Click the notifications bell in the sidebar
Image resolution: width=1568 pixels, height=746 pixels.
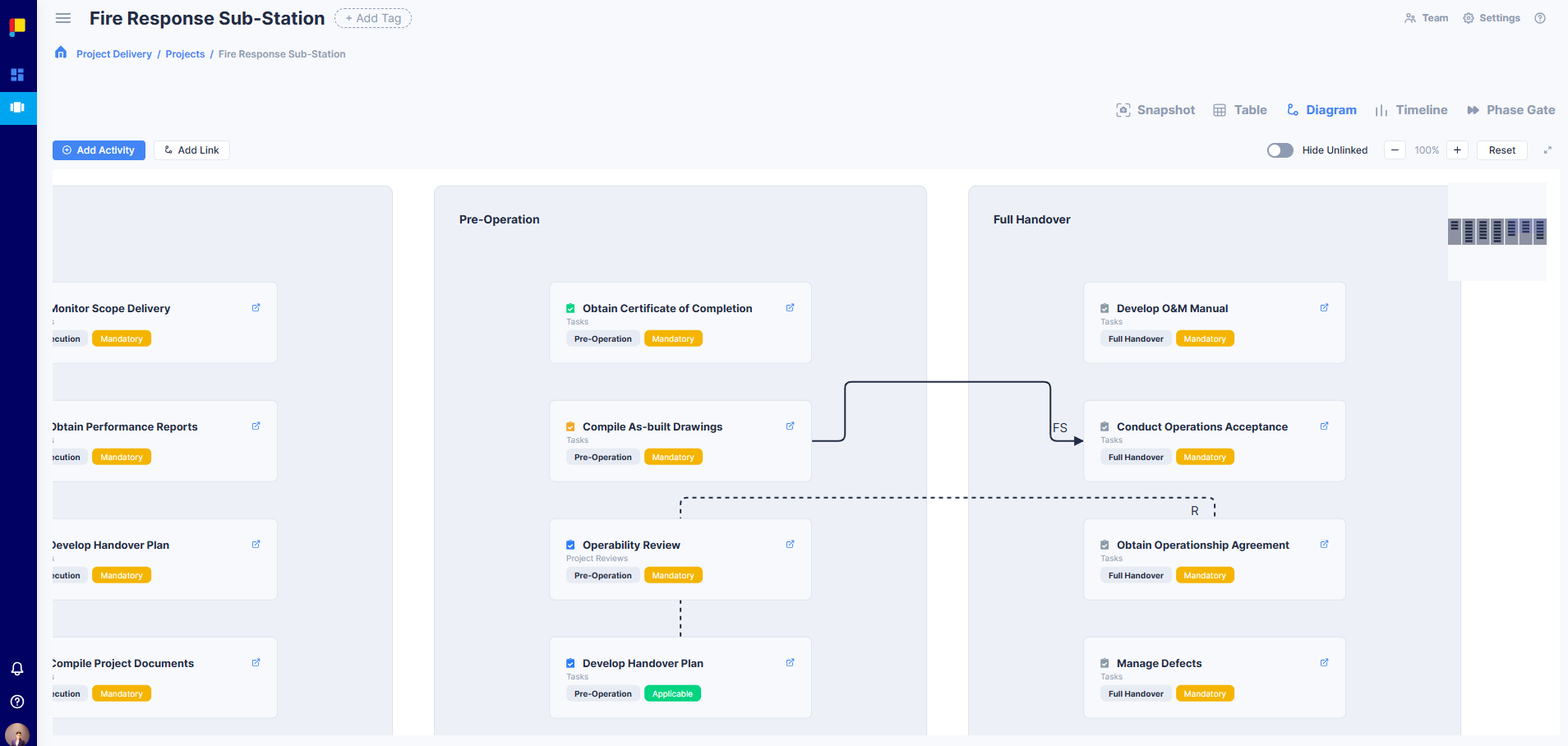click(17, 669)
